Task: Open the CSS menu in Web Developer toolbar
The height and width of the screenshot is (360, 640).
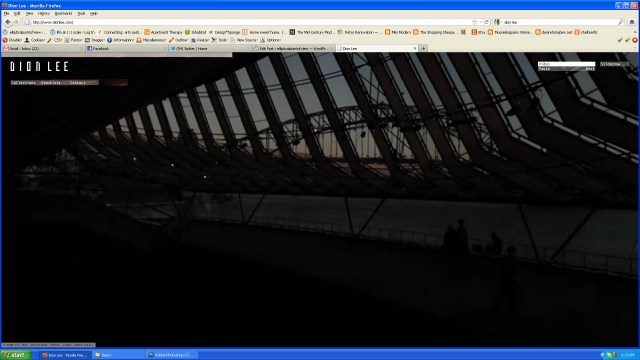Action: [x=55, y=40]
